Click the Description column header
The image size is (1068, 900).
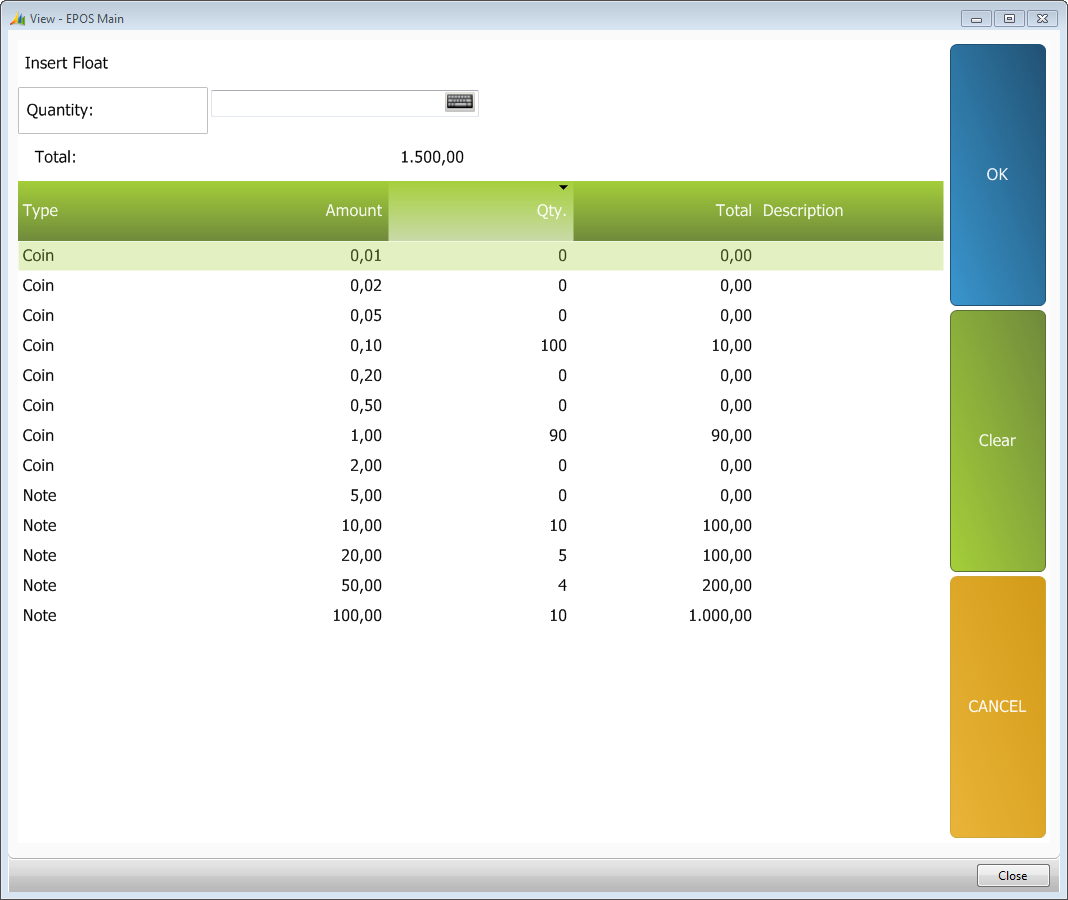[x=803, y=211]
